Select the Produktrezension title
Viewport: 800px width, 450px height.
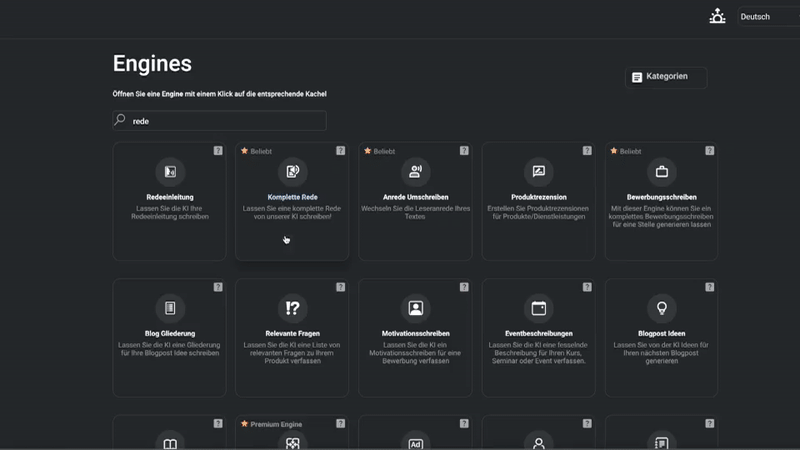click(x=539, y=197)
